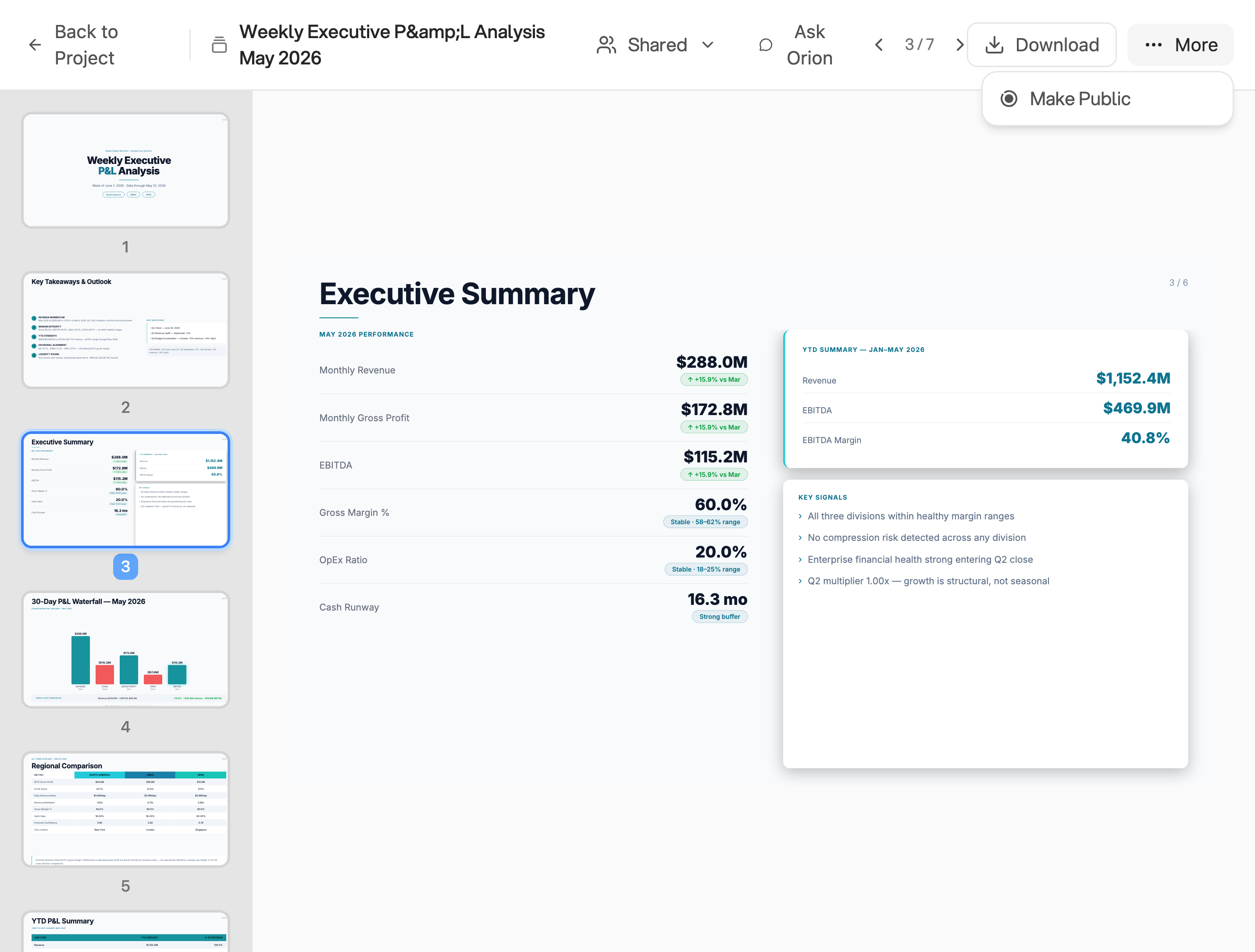This screenshot has width=1255, height=952.
Task: Click the download arrow icon
Action: (994, 45)
